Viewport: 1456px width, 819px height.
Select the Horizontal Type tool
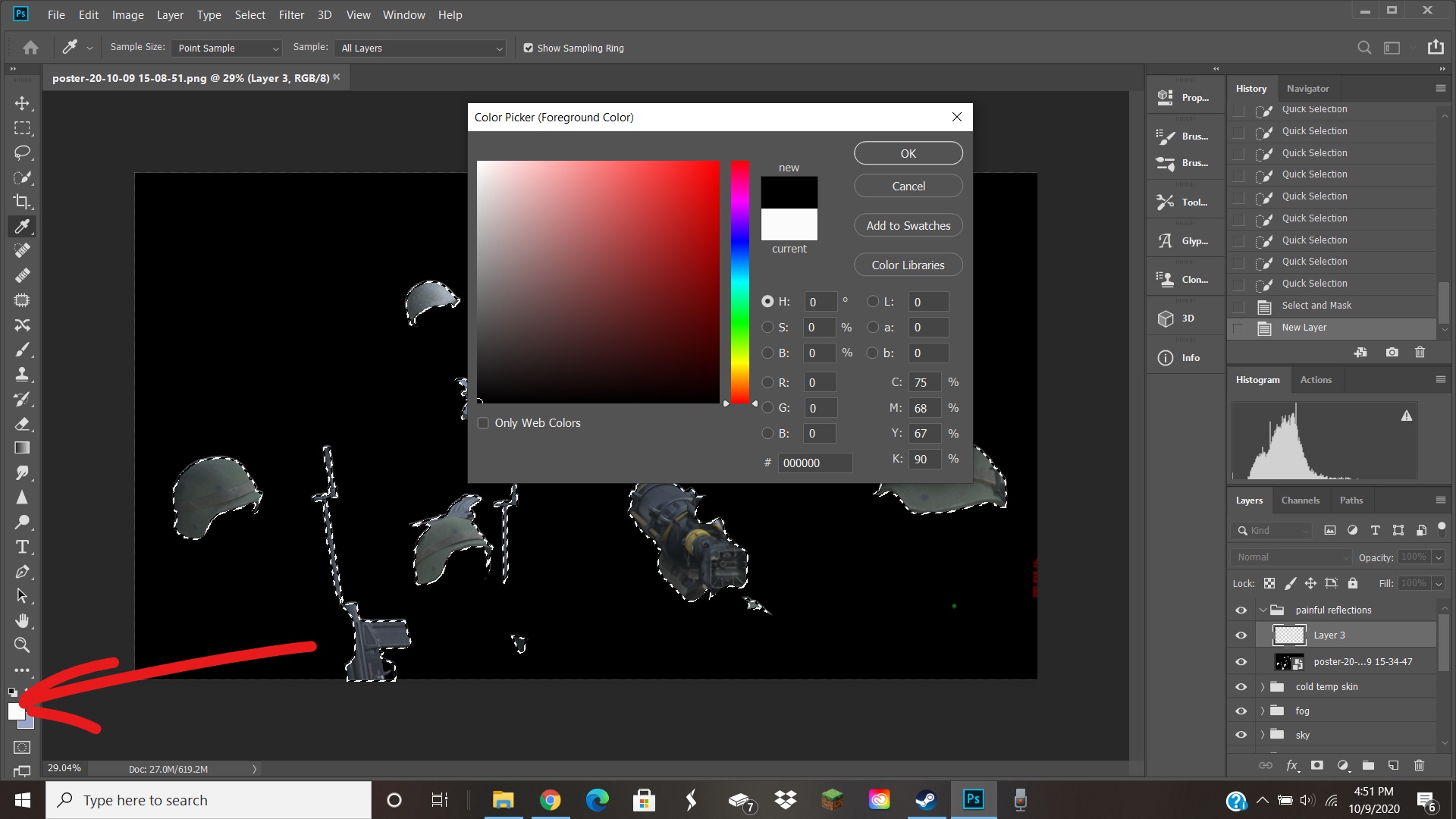[22, 547]
